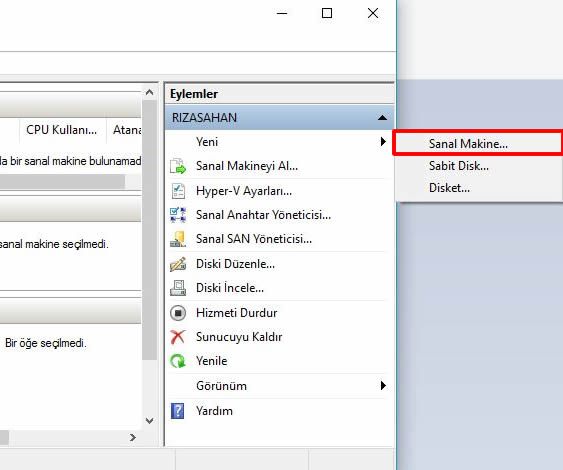
Task: Click the horizontal scroll right arrow
Action: tap(132, 437)
